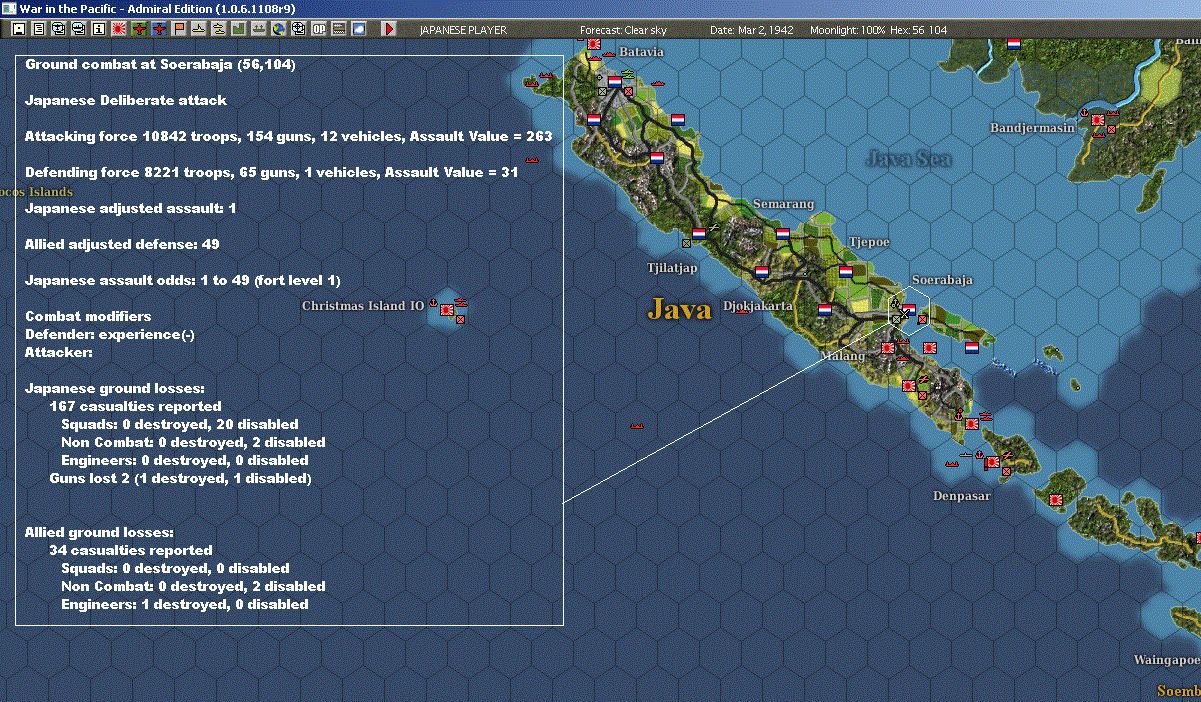
Task: Click the 'Japanese ground losses:' line
Action: click(x=115, y=388)
